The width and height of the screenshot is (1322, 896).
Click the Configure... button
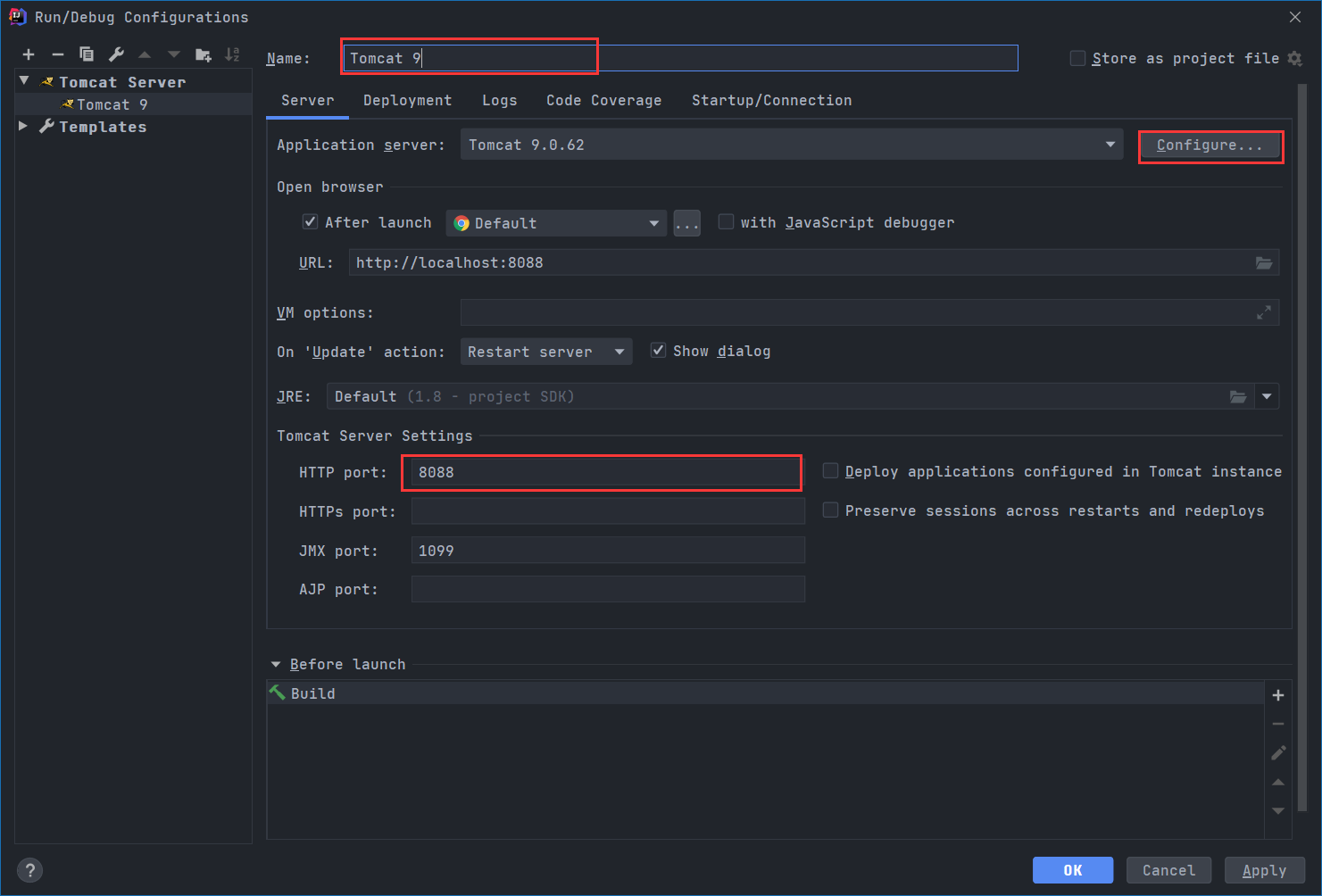(1210, 145)
